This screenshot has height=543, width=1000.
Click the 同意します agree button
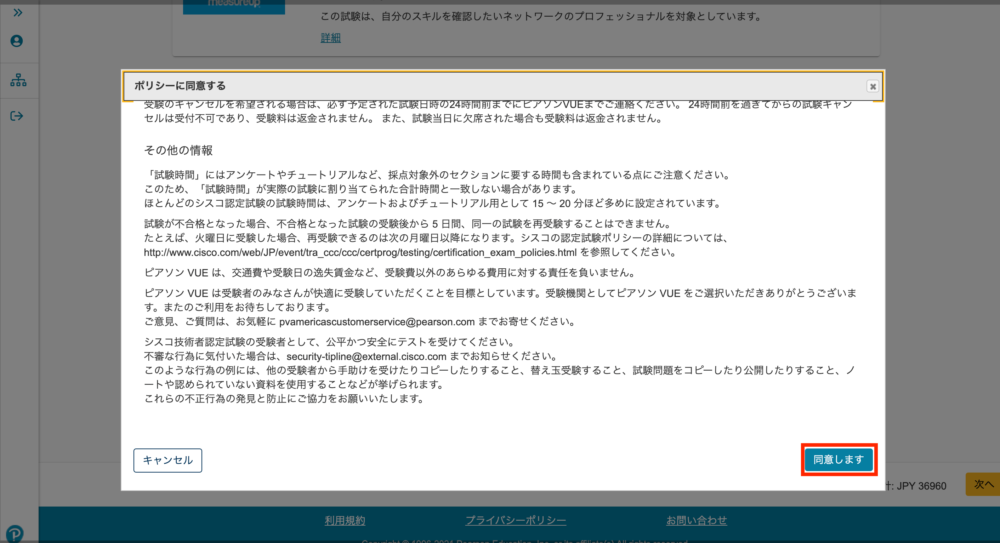pyautogui.click(x=839, y=459)
